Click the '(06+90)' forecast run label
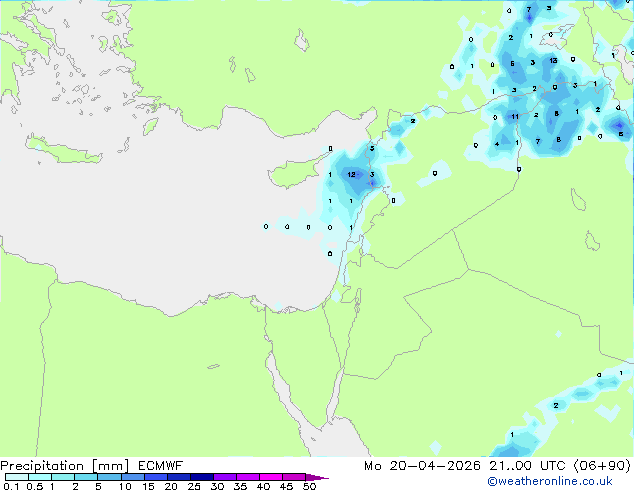The width and height of the screenshot is (634, 490). coord(602,466)
